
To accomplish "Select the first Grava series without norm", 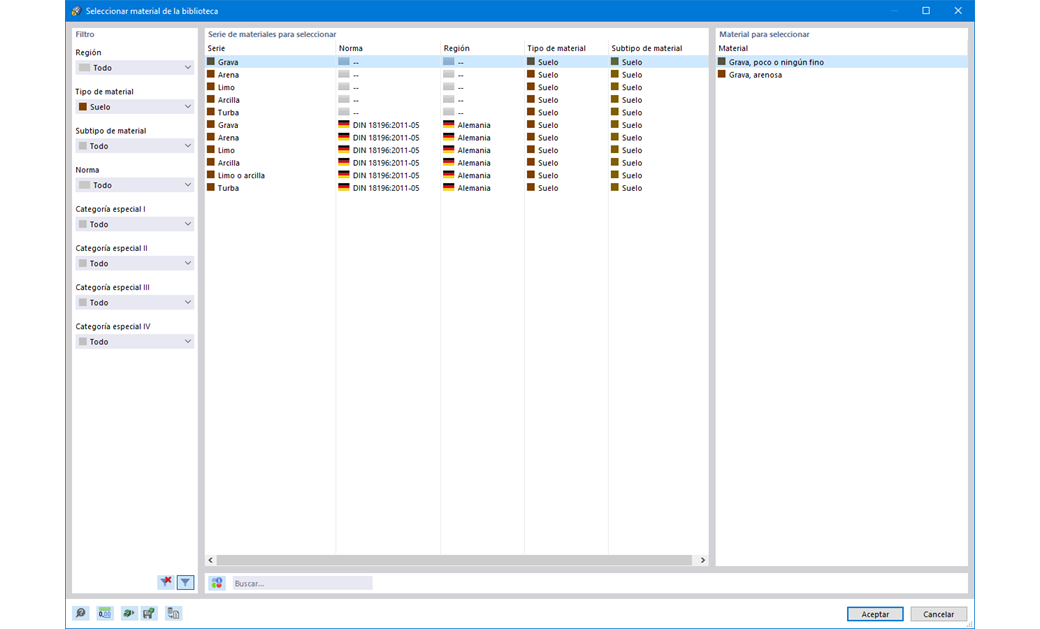I will coord(456,62).
